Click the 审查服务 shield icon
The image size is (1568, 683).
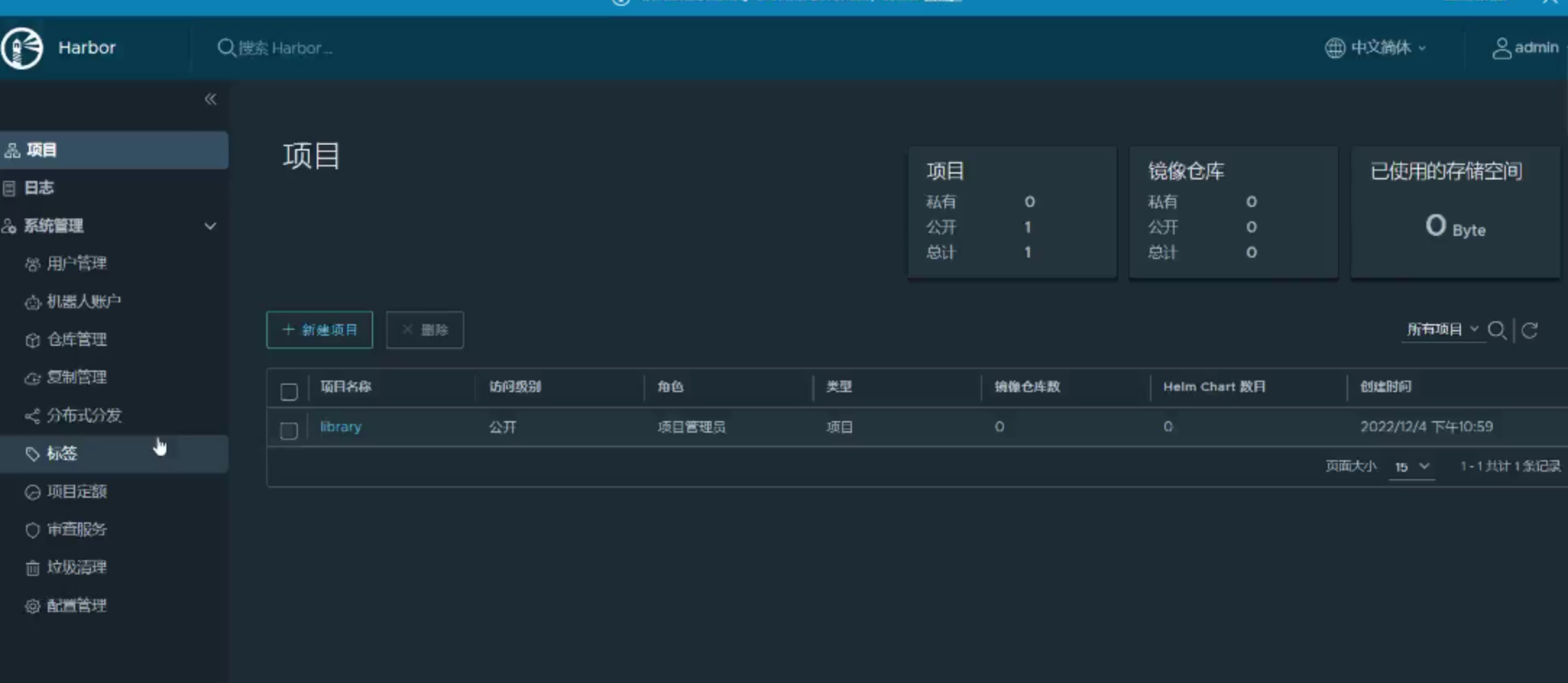(33, 530)
